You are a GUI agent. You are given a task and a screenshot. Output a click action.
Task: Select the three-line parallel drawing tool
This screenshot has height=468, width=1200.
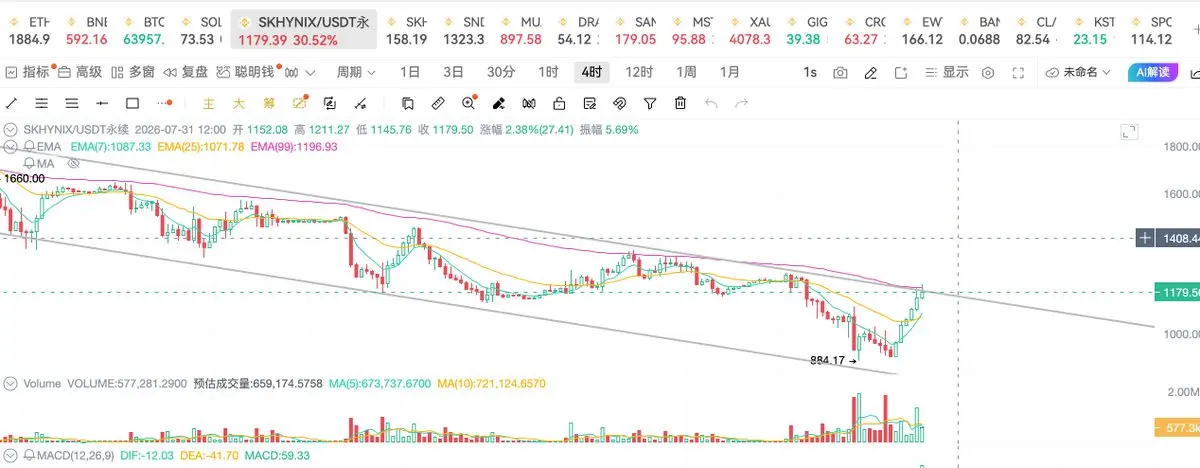coord(42,103)
